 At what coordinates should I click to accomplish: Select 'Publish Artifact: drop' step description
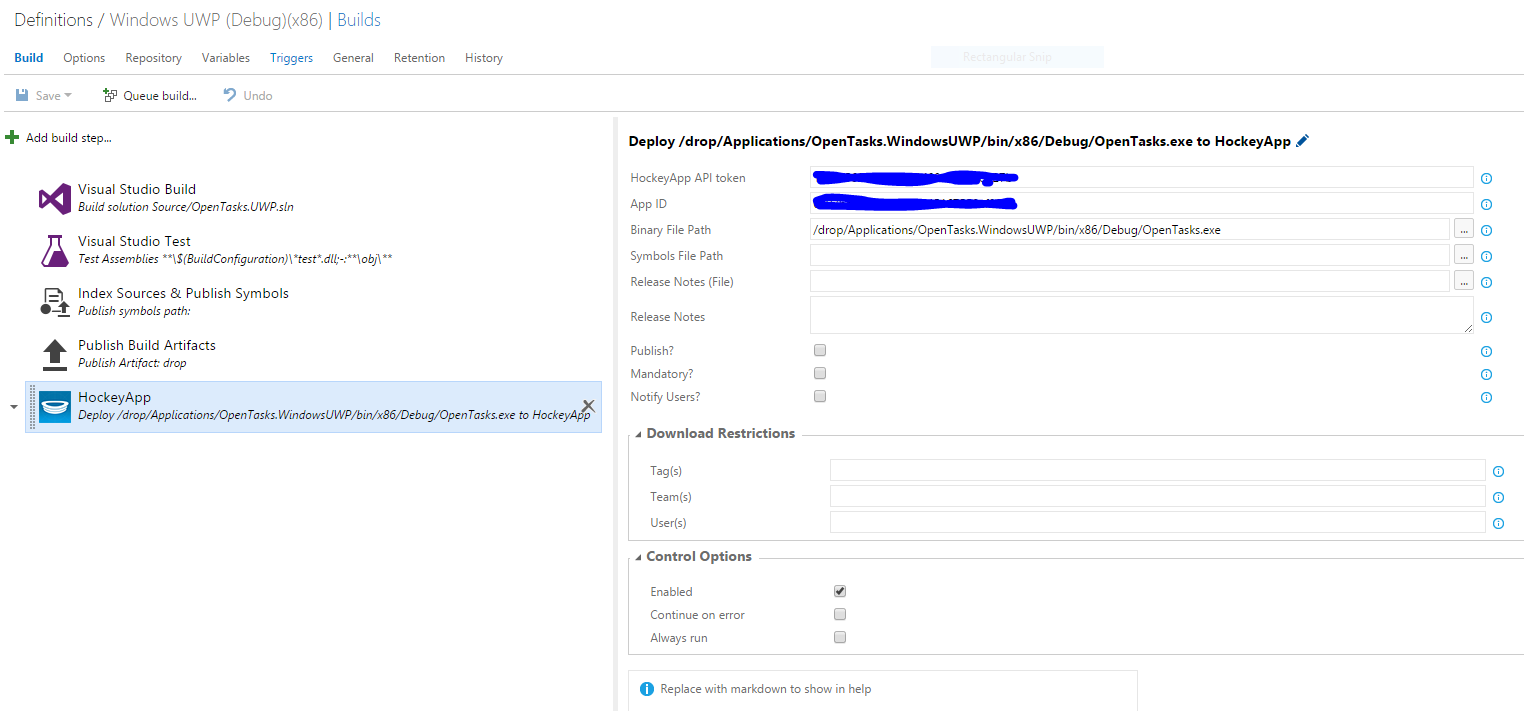[x=132, y=363]
